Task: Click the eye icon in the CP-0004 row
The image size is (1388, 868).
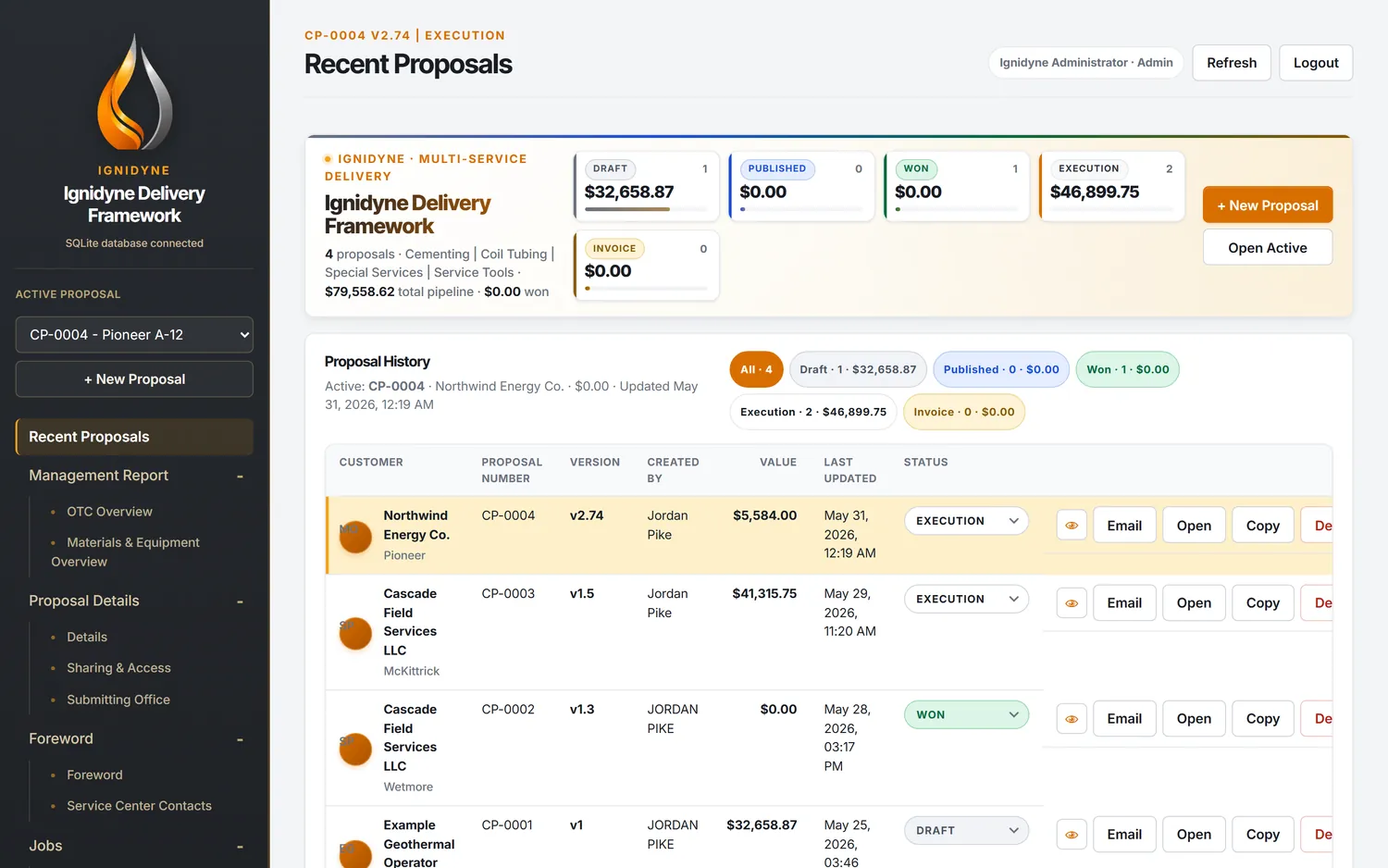Action: point(1072,526)
